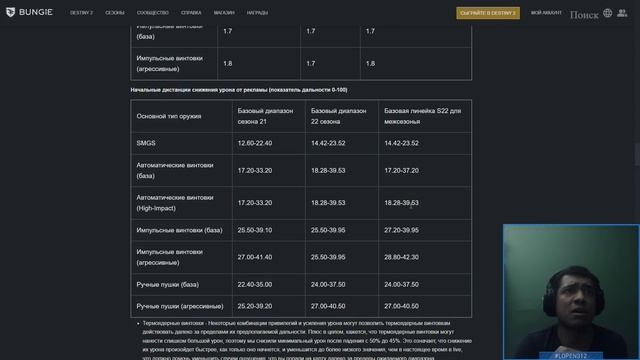Open the DESTINY 2 menu

click(81, 13)
